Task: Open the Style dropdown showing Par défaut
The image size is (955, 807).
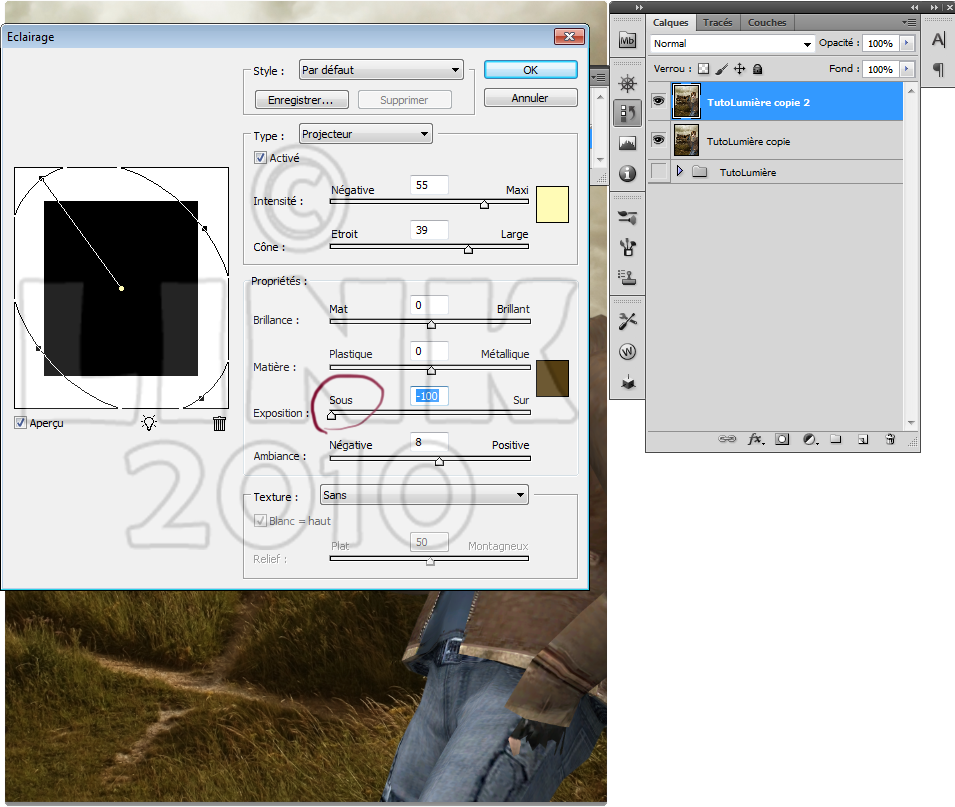Action: (x=382, y=70)
